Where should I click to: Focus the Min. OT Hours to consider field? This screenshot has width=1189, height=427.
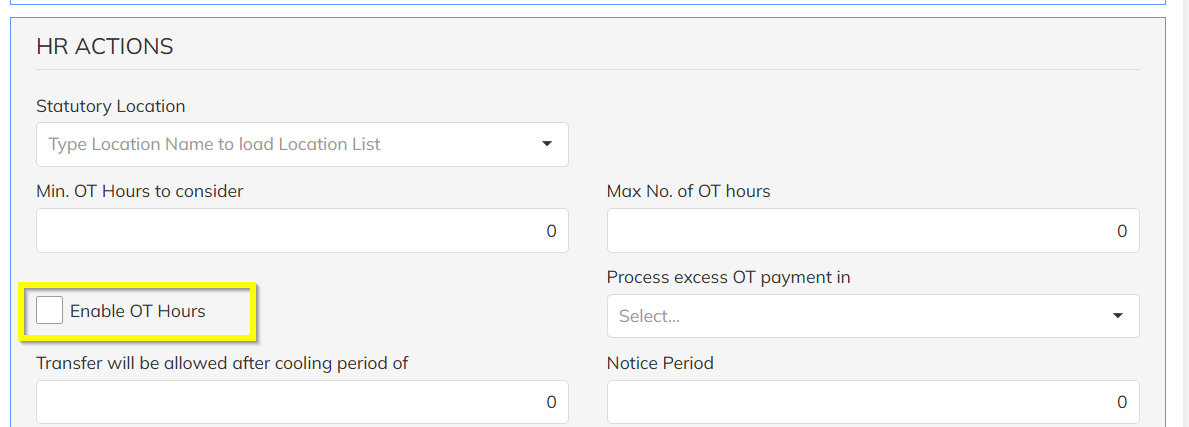click(302, 231)
